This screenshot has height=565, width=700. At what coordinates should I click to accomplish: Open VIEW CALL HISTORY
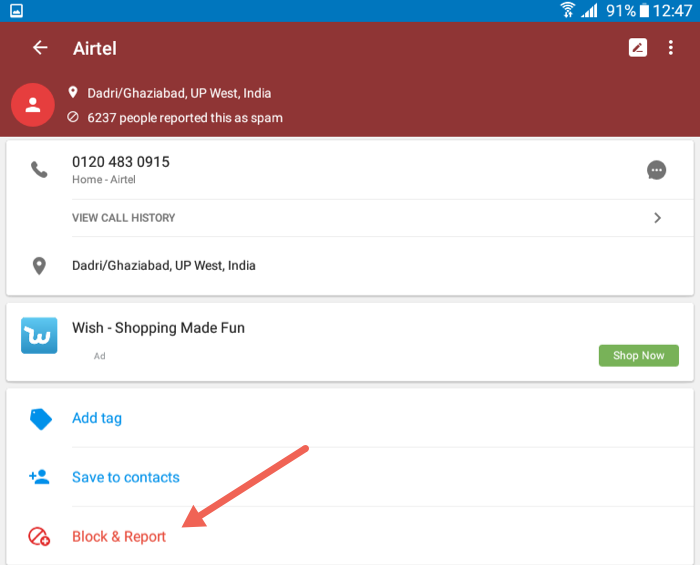[124, 218]
